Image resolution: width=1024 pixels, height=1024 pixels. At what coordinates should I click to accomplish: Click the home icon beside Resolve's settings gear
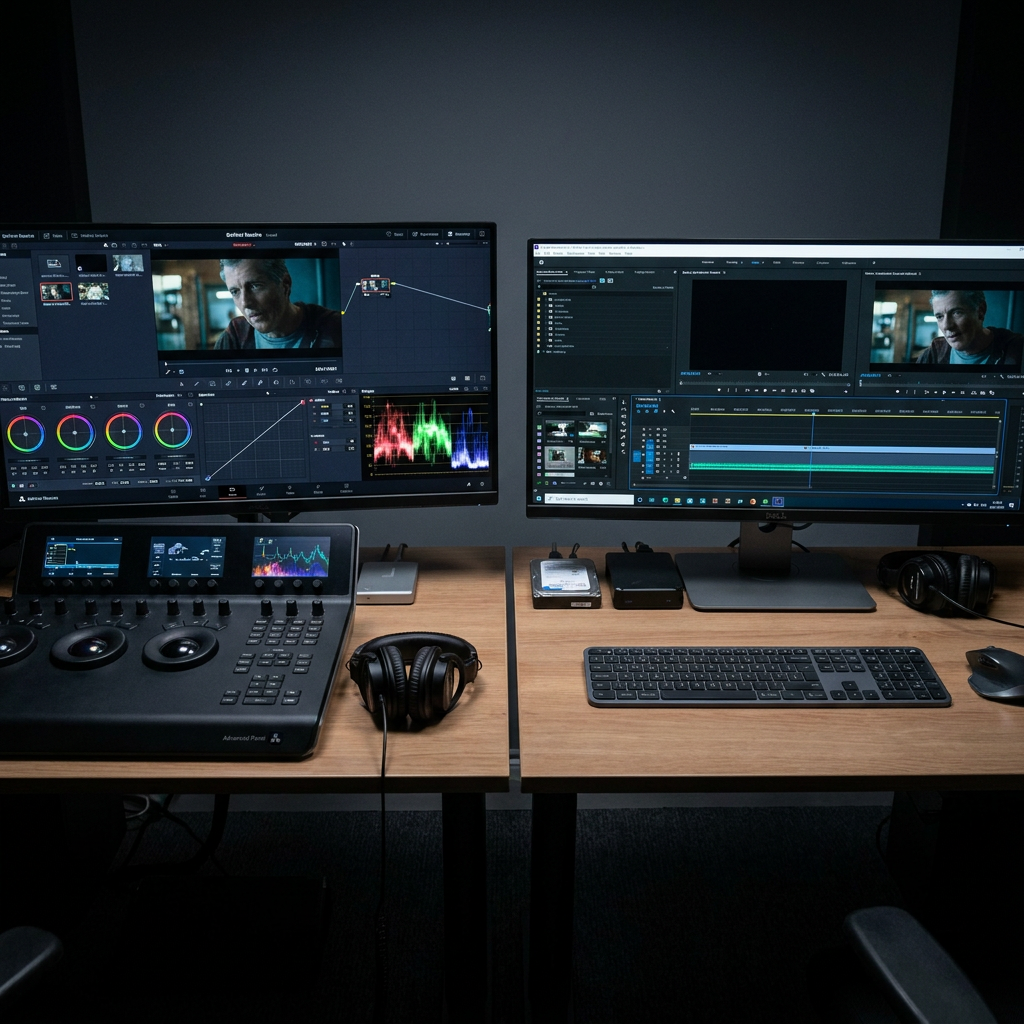tap(468, 484)
